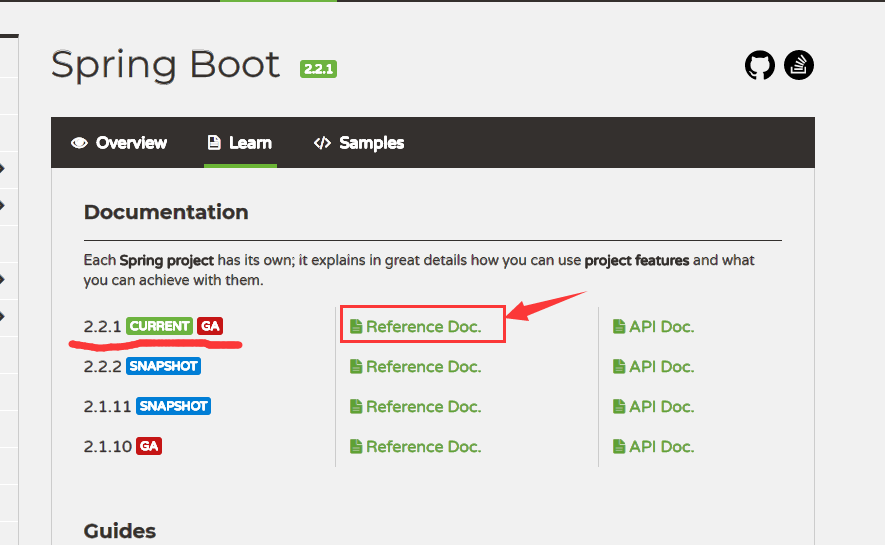Viewport: 885px width, 545px height.
Task: Click the Guides section heading
Action: (120, 531)
